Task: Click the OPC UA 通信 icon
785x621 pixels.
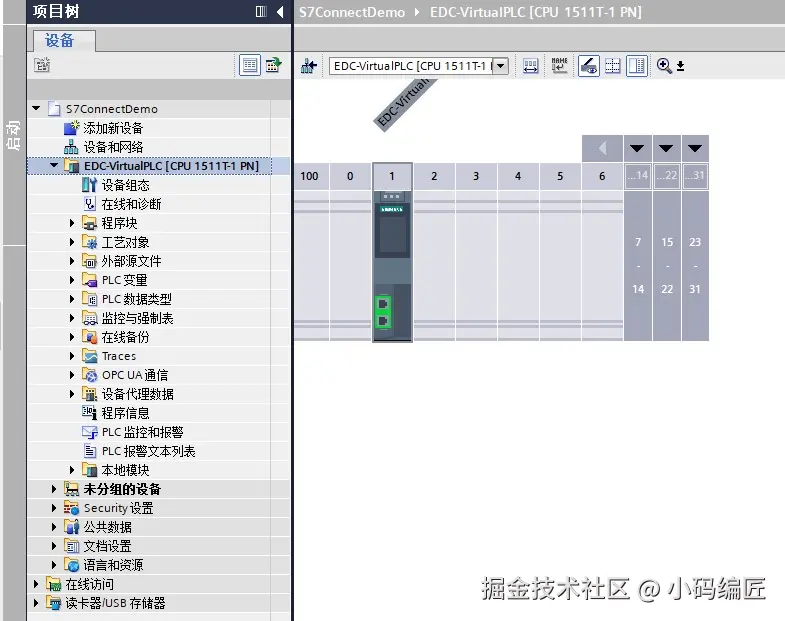Action: (x=89, y=375)
